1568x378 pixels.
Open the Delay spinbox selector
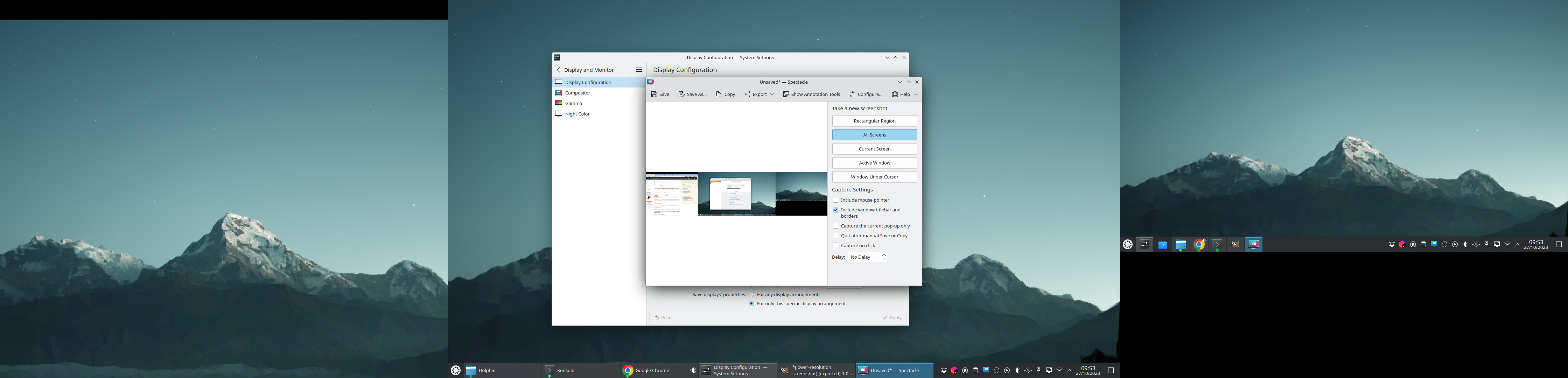867,258
